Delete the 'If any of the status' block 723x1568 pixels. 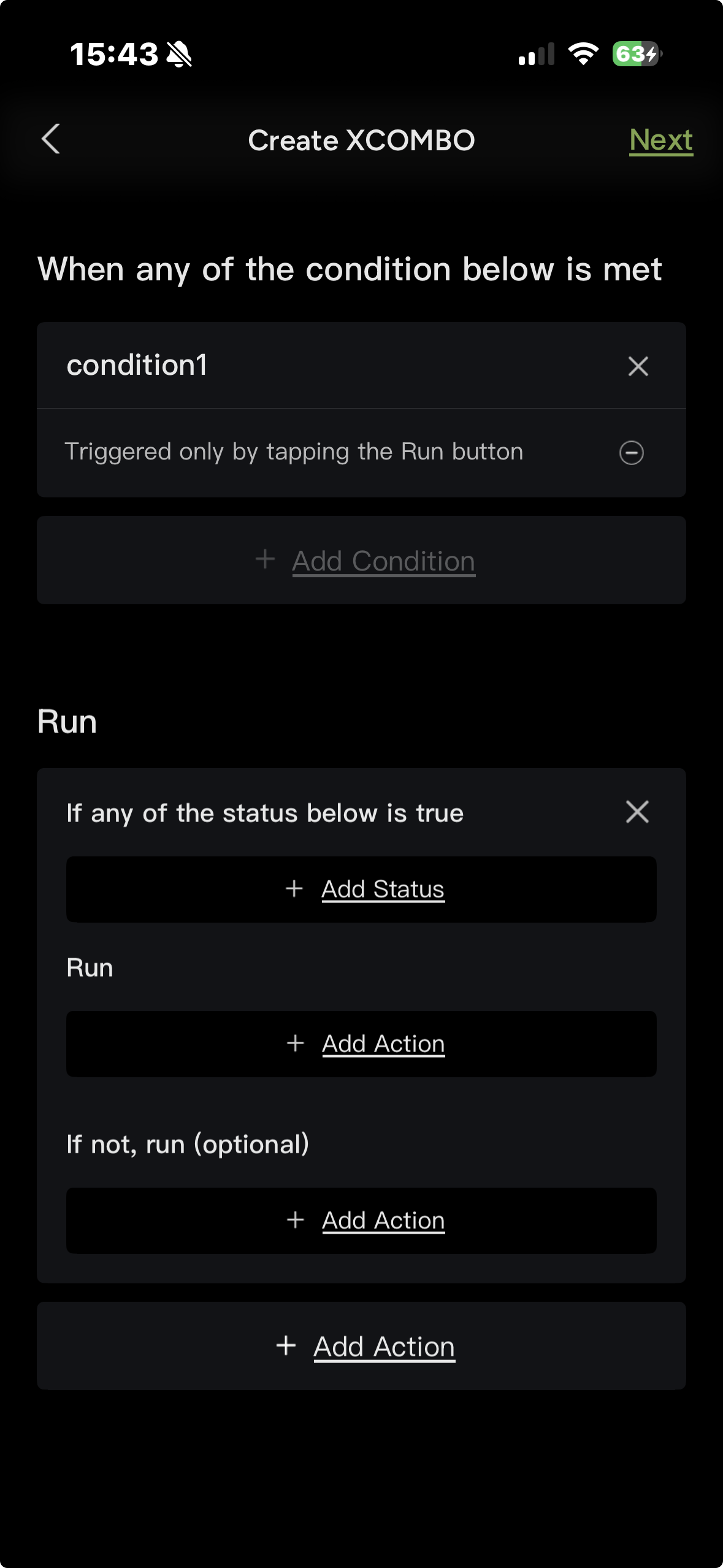click(637, 812)
